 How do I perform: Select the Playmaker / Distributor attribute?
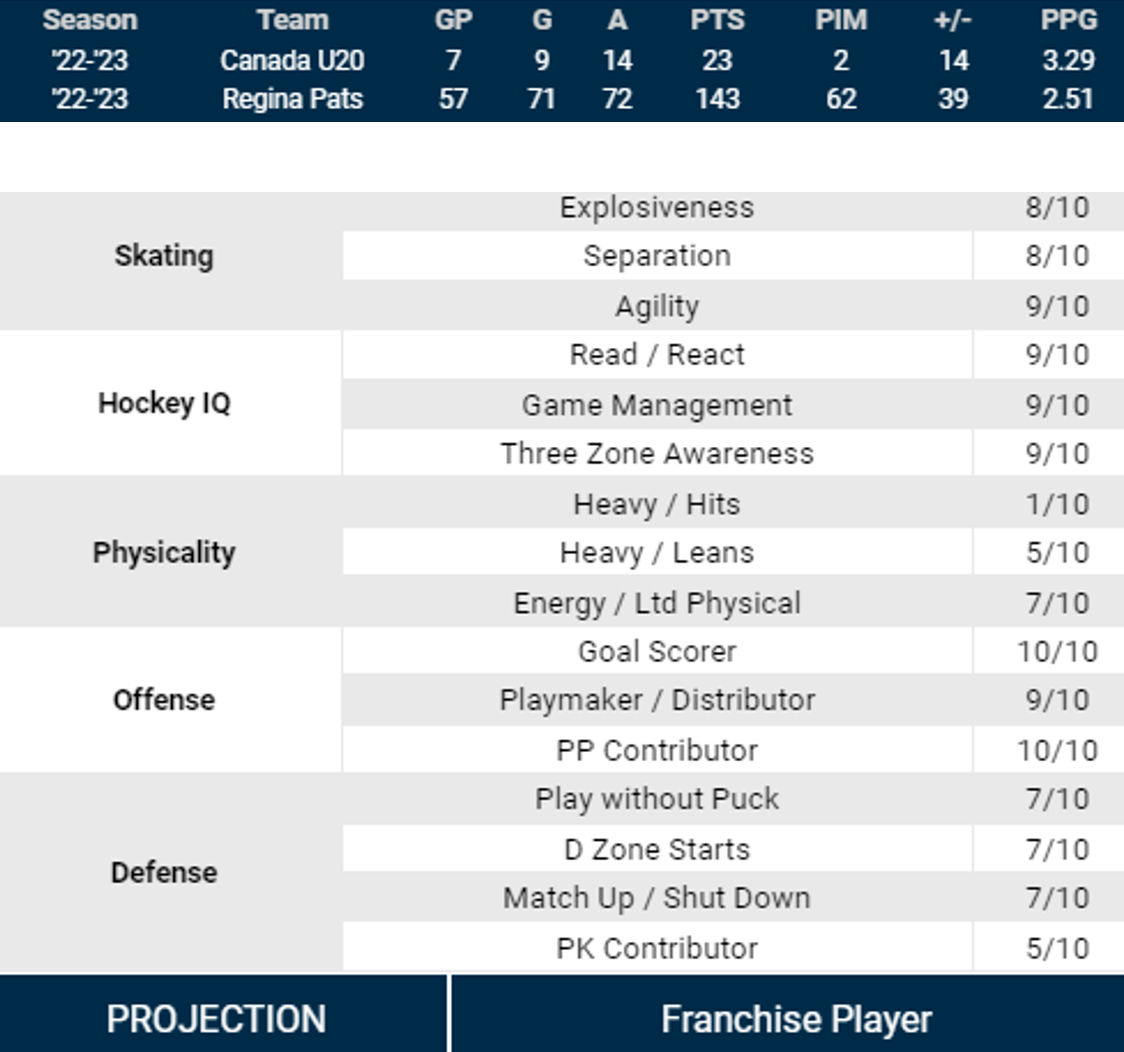coord(657,700)
